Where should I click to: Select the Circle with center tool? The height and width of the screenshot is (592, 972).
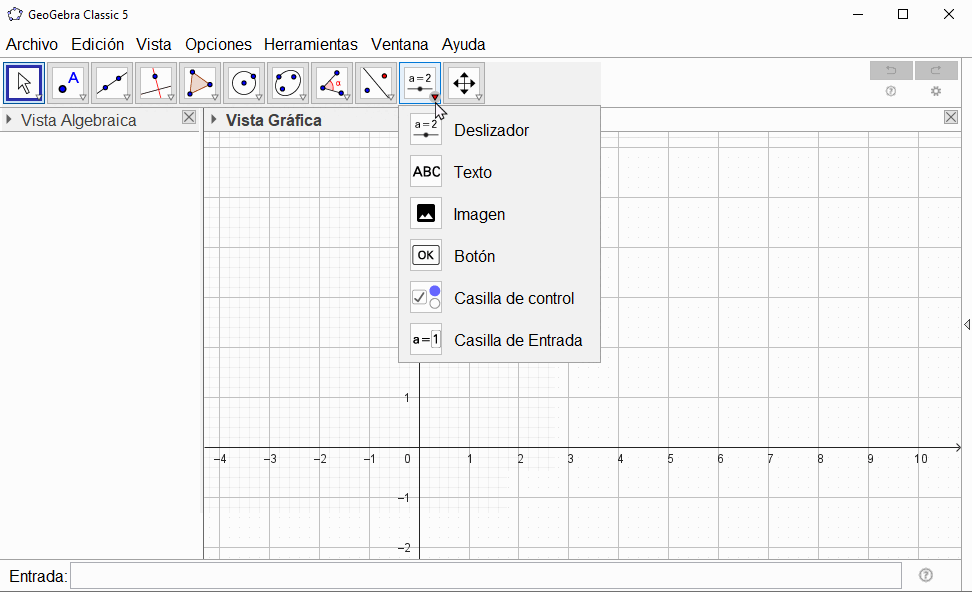[244, 83]
